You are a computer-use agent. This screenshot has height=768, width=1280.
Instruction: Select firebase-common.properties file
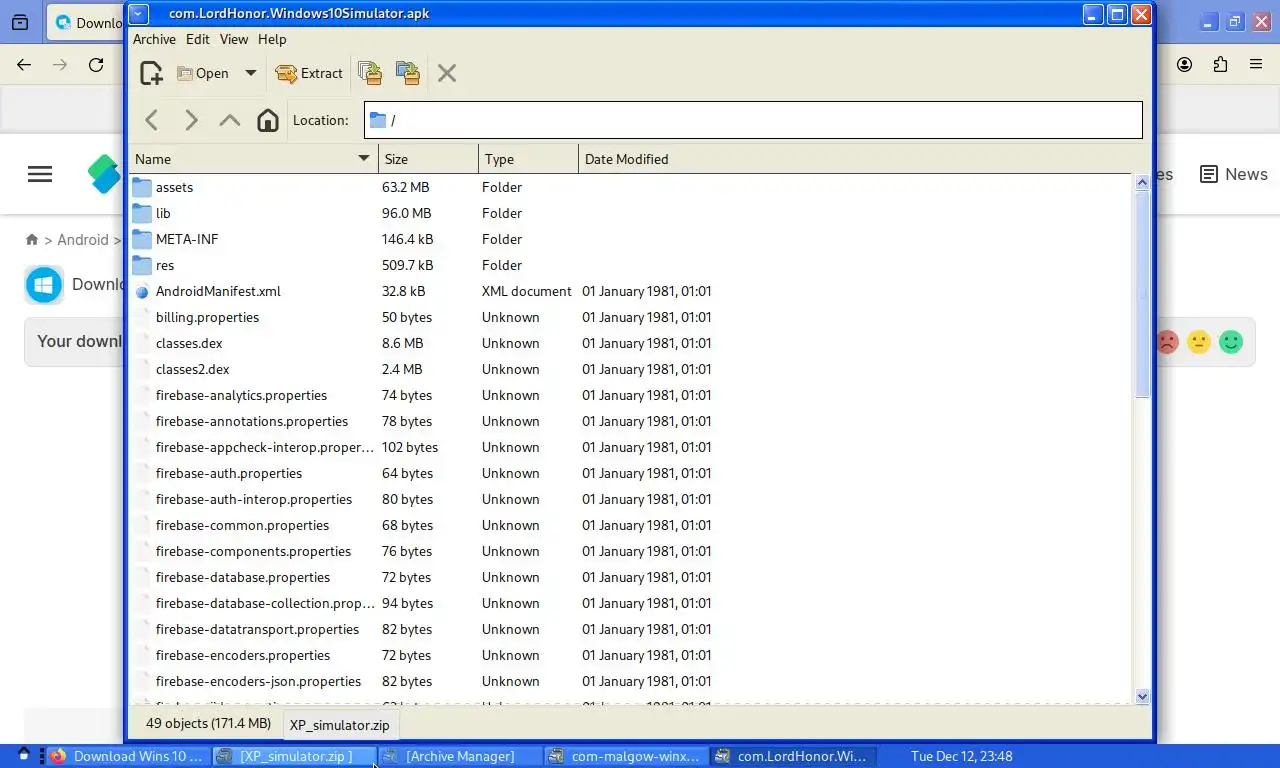[x=242, y=525]
